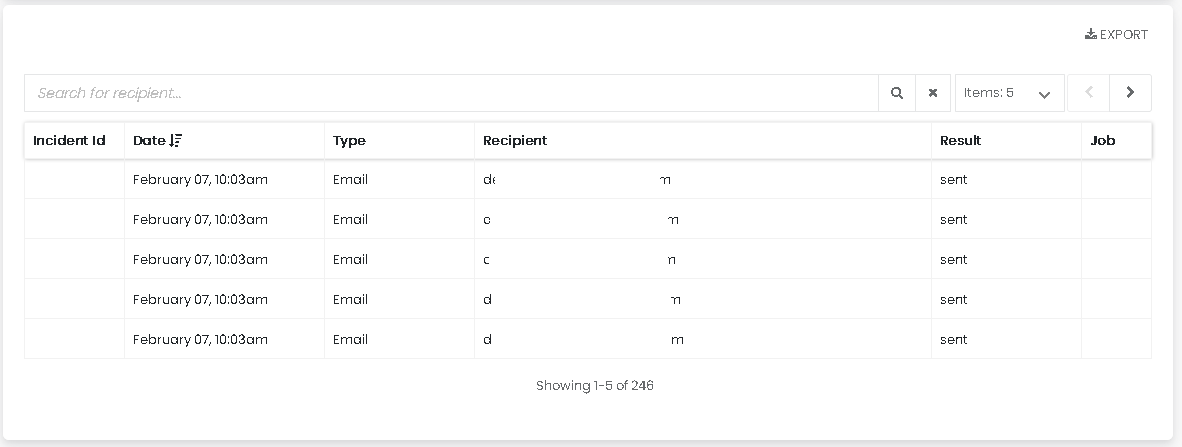Viewport: 1182px width, 447px height.
Task: Click the third row's sent result
Action: click(x=953, y=260)
